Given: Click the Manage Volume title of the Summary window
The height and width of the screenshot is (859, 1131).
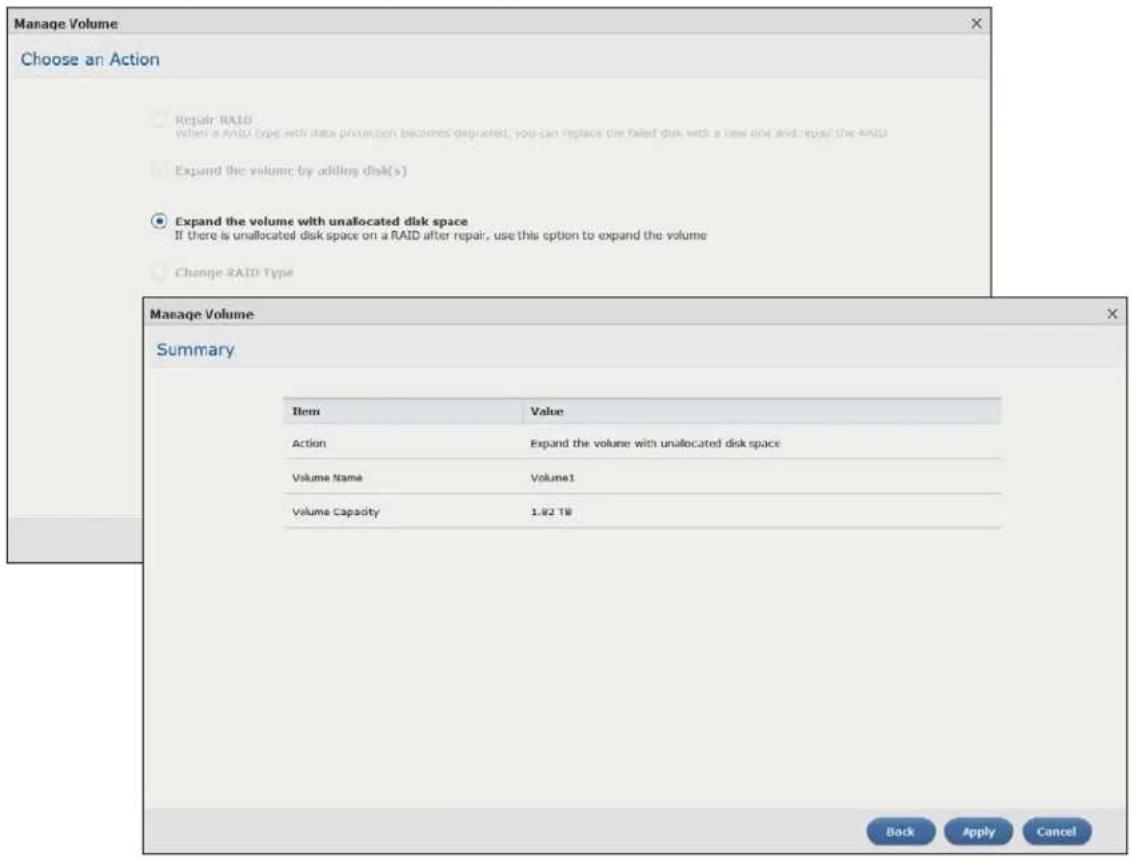Looking at the screenshot, I should point(202,314).
